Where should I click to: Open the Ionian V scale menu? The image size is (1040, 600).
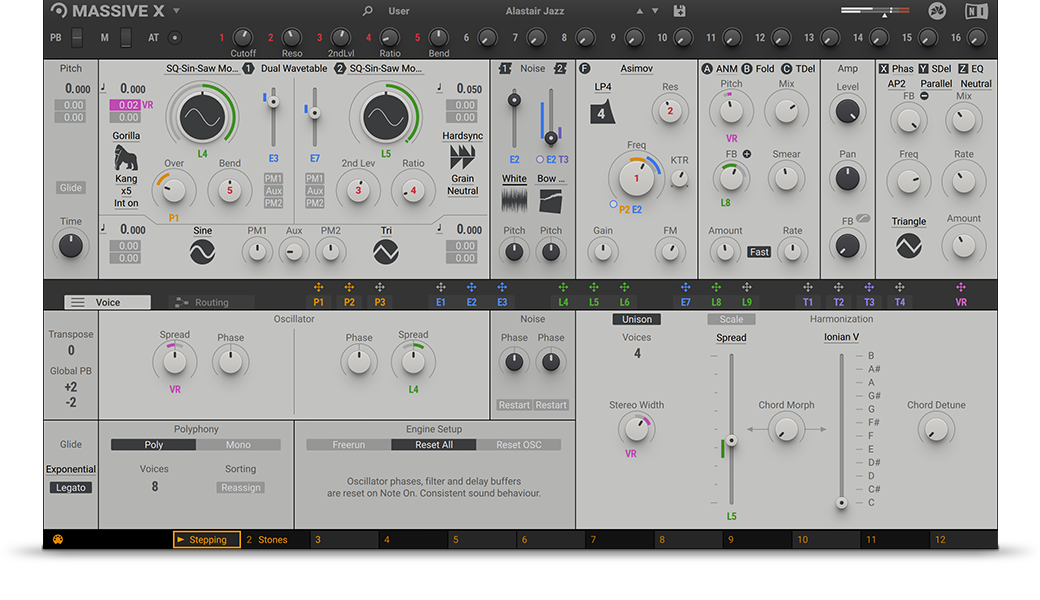click(841, 337)
